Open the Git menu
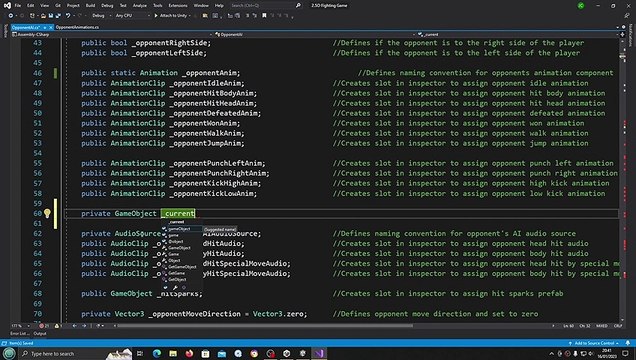 [58, 6]
